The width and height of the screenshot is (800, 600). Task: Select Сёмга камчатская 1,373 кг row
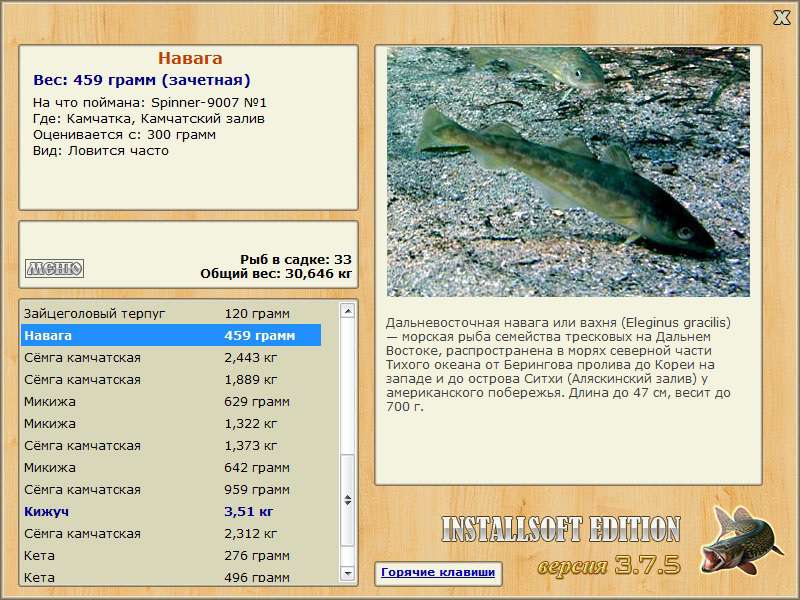pyautogui.click(x=172, y=445)
